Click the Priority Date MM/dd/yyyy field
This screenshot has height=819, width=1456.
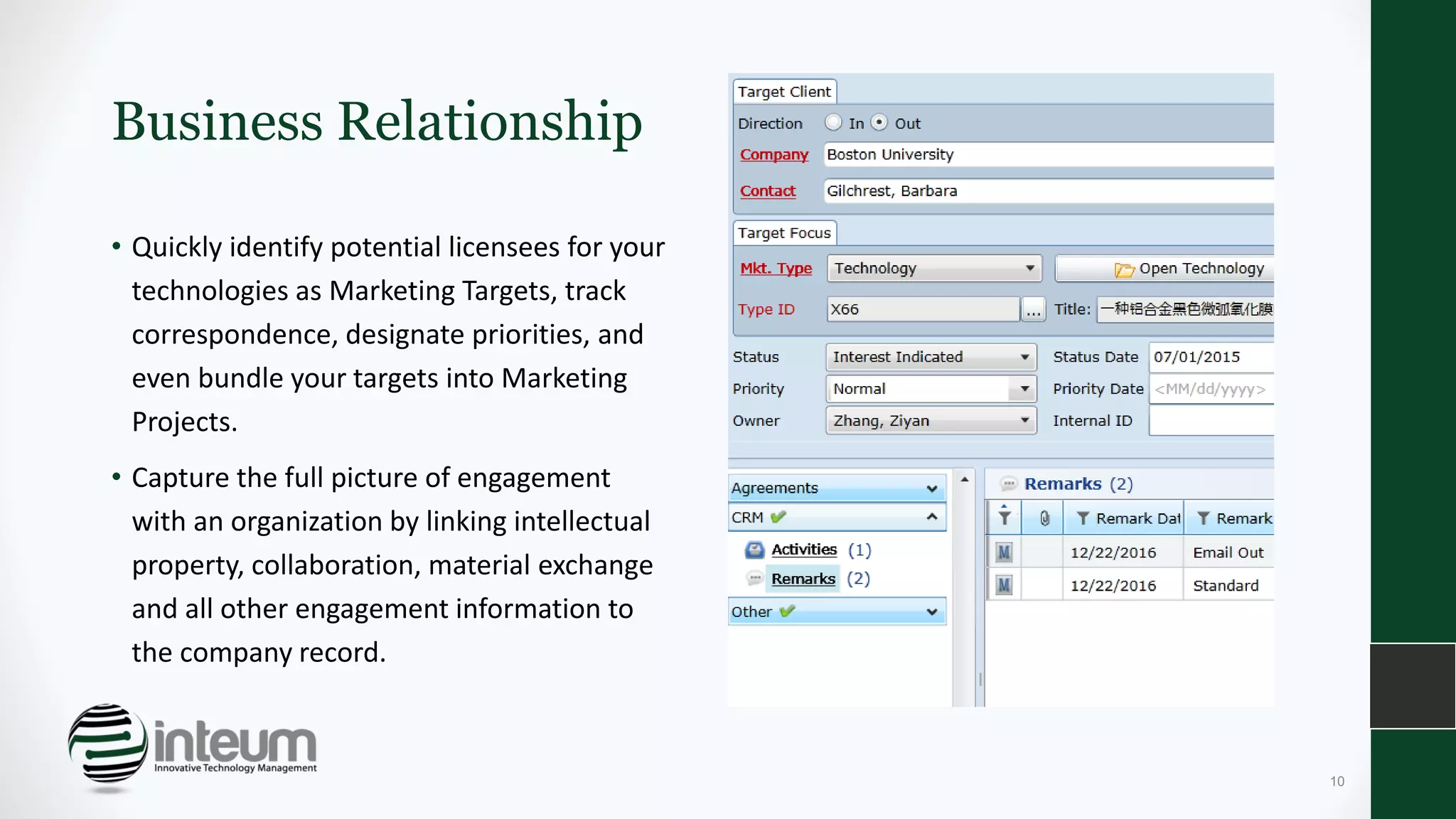1211,389
